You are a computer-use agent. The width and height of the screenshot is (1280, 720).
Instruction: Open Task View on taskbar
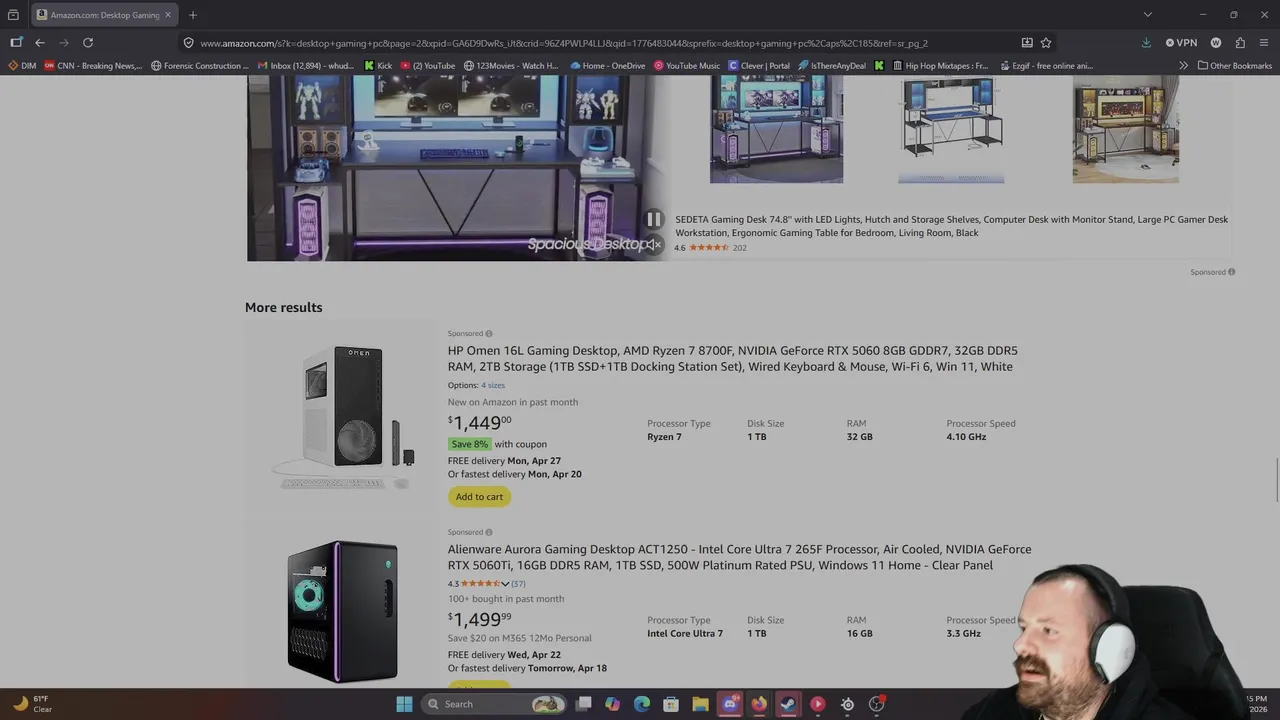[584, 704]
